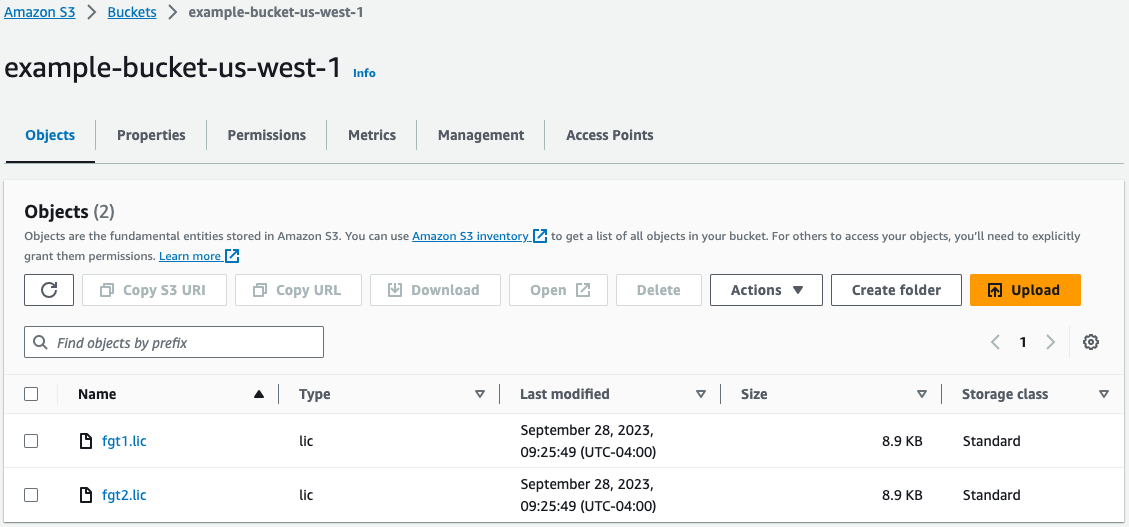Click the search magnifier icon in prefix field
Viewport: 1129px width, 527px height.
click(41, 343)
